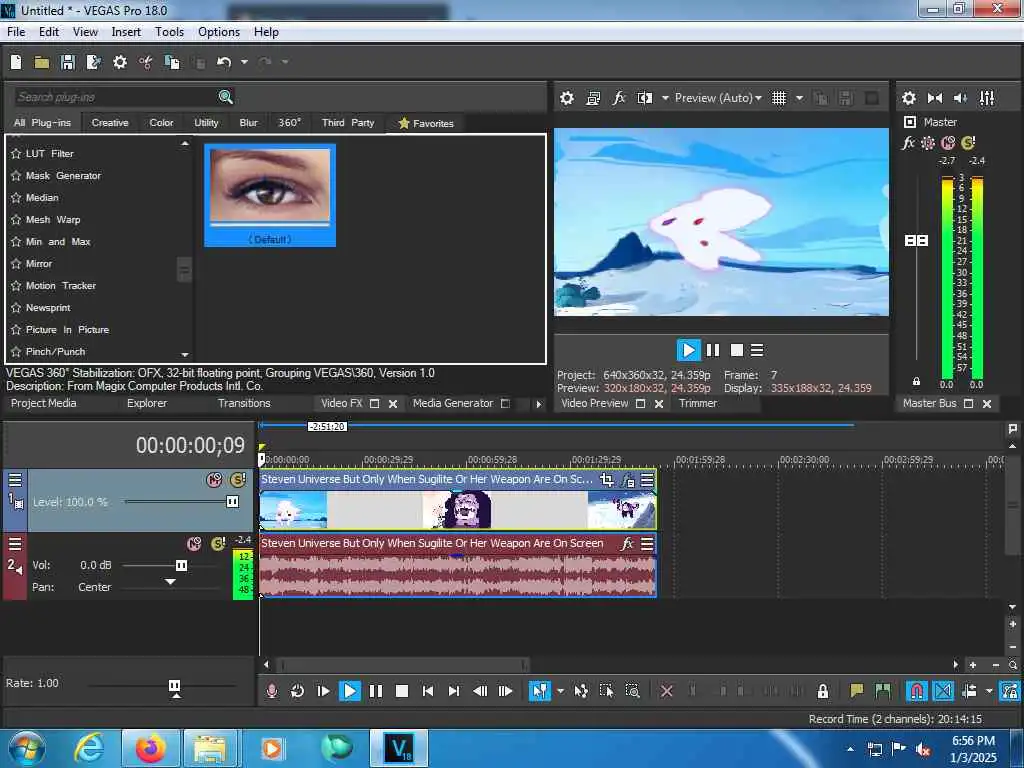Open the Insert menu
Image resolution: width=1024 pixels, height=768 pixels.
tap(126, 31)
